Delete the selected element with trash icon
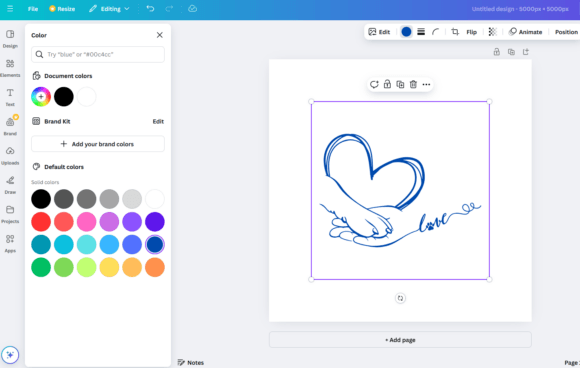 pyautogui.click(x=413, y=84)
